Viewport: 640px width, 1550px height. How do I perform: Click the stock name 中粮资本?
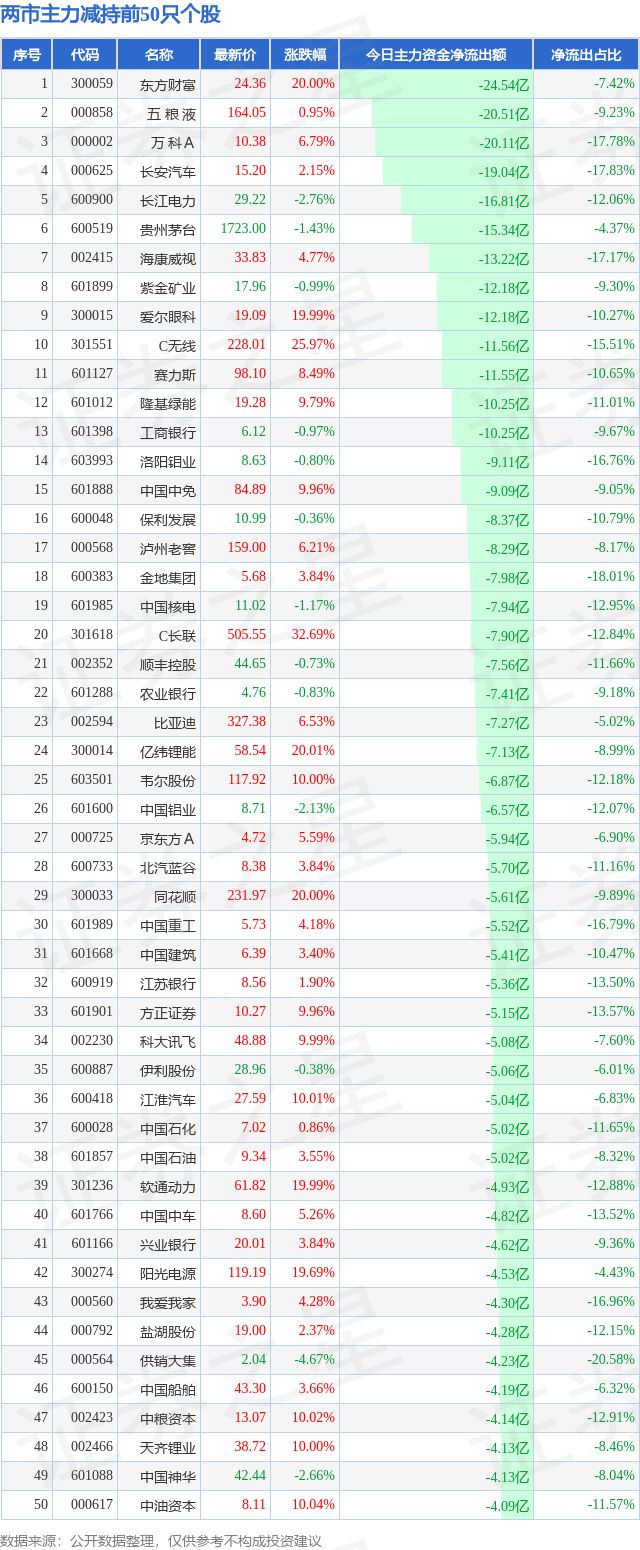click(x=168, y=1418)
